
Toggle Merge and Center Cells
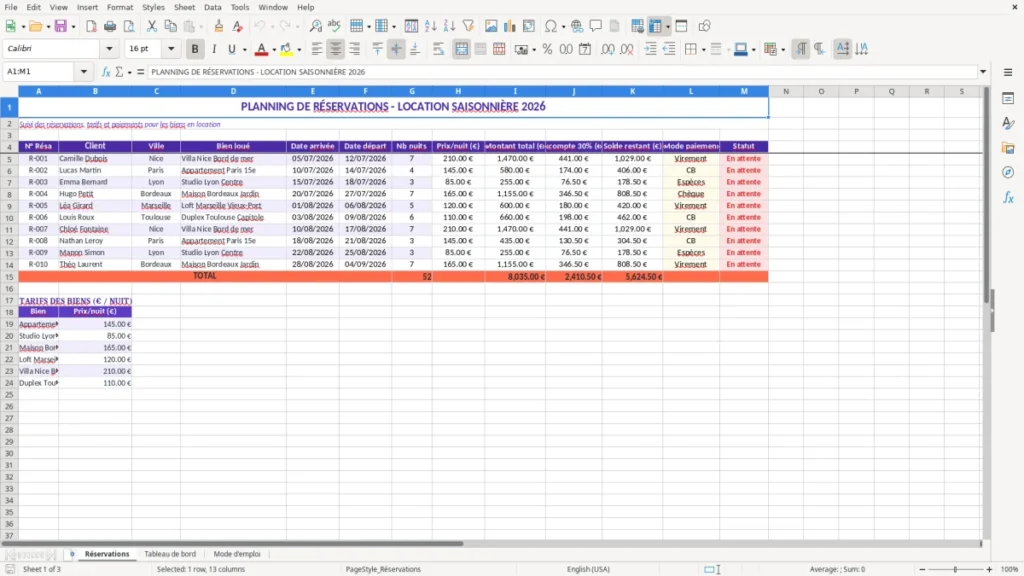tap(461, 49)
